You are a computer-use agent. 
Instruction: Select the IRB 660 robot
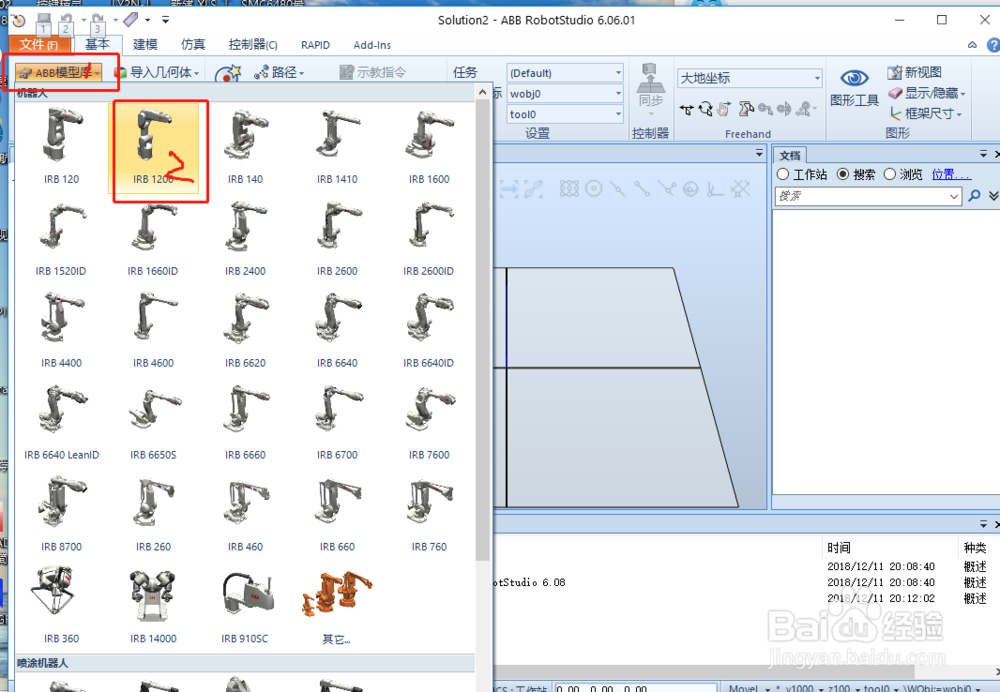(x=337, y=514)
